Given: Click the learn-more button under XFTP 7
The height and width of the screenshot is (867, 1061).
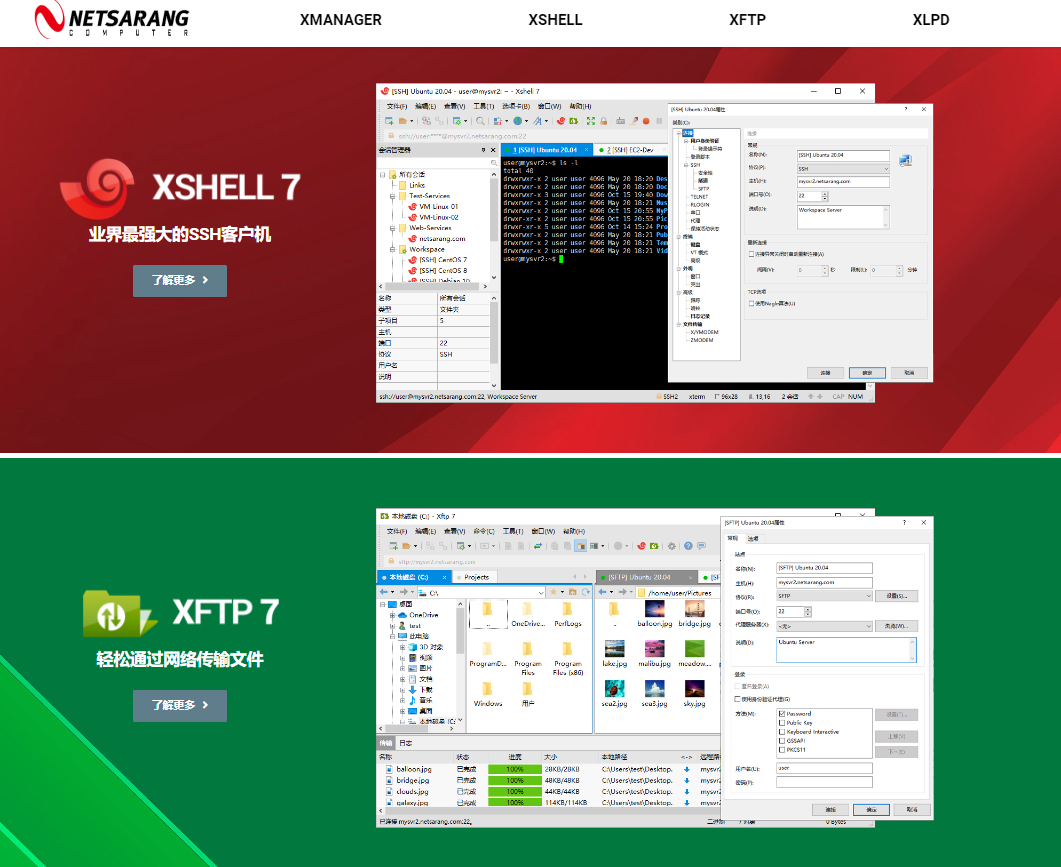Looking at the screenshot, I should (x=179, y=705).
